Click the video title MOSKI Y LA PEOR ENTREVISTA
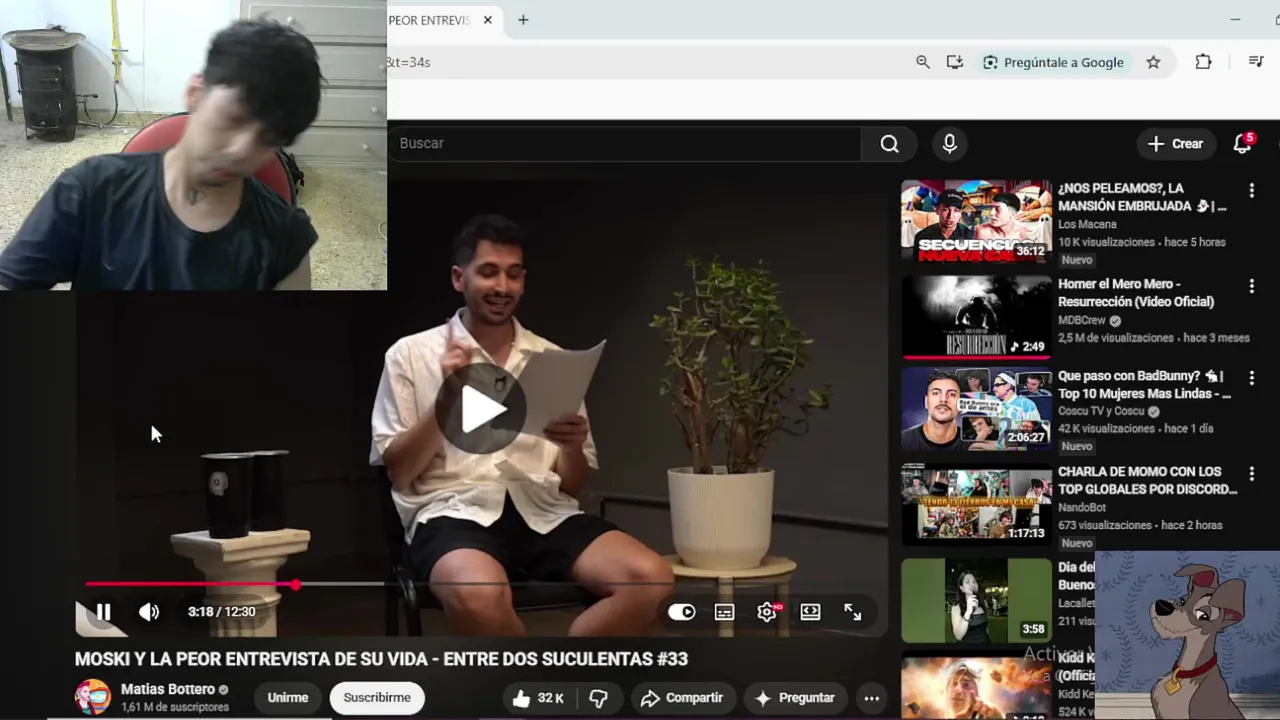The height and width of the screenshot is (720, 1280). click(381, 659)
